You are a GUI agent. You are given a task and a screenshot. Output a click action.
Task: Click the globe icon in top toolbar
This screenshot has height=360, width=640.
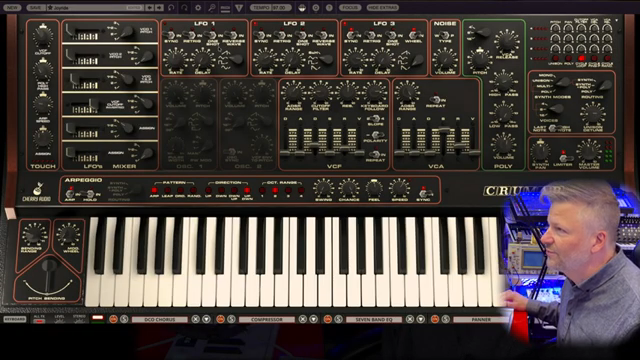pos(302,7)
